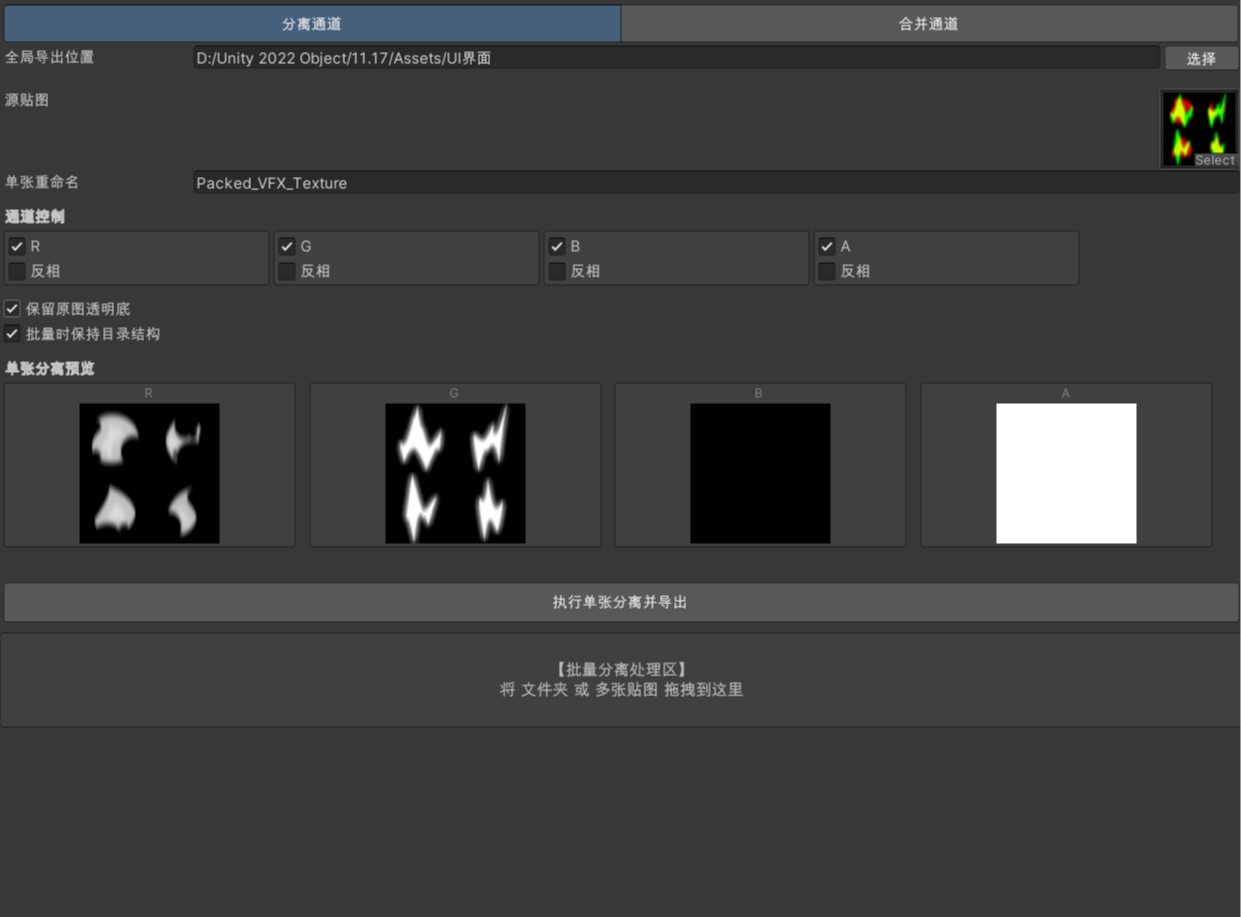Click 执行单张分离并导出 button
Screen dimensions: 1241x917
coord(620,602)
